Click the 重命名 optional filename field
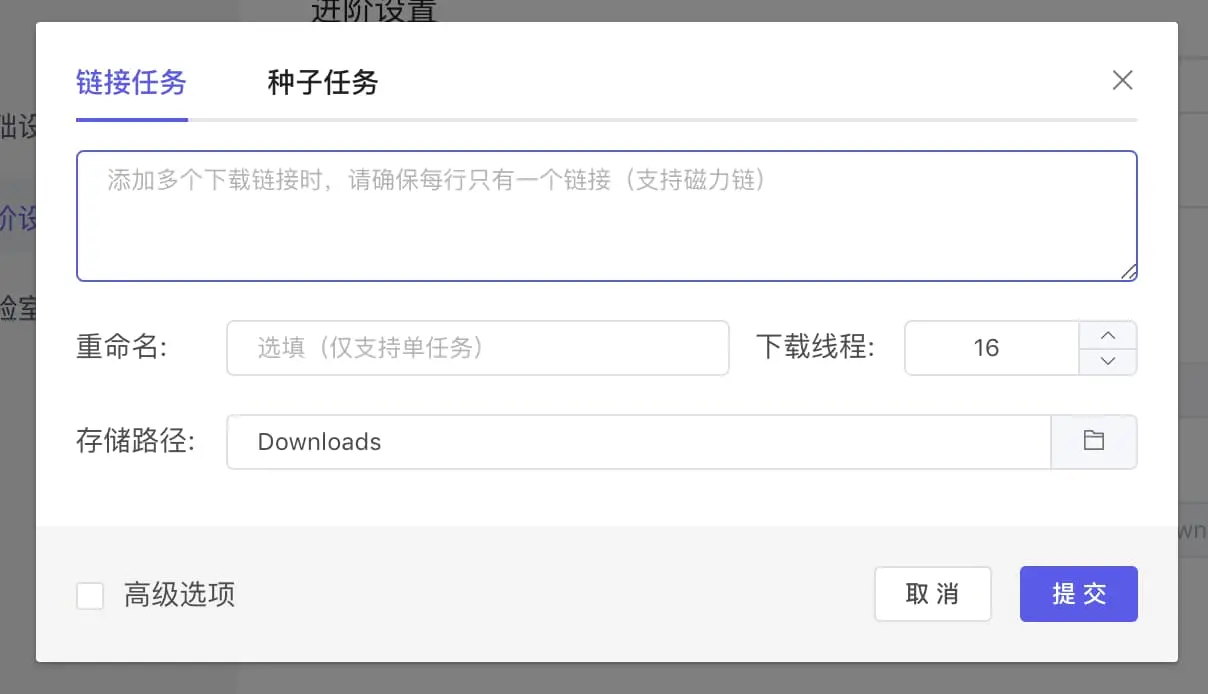 click(477, 348)
